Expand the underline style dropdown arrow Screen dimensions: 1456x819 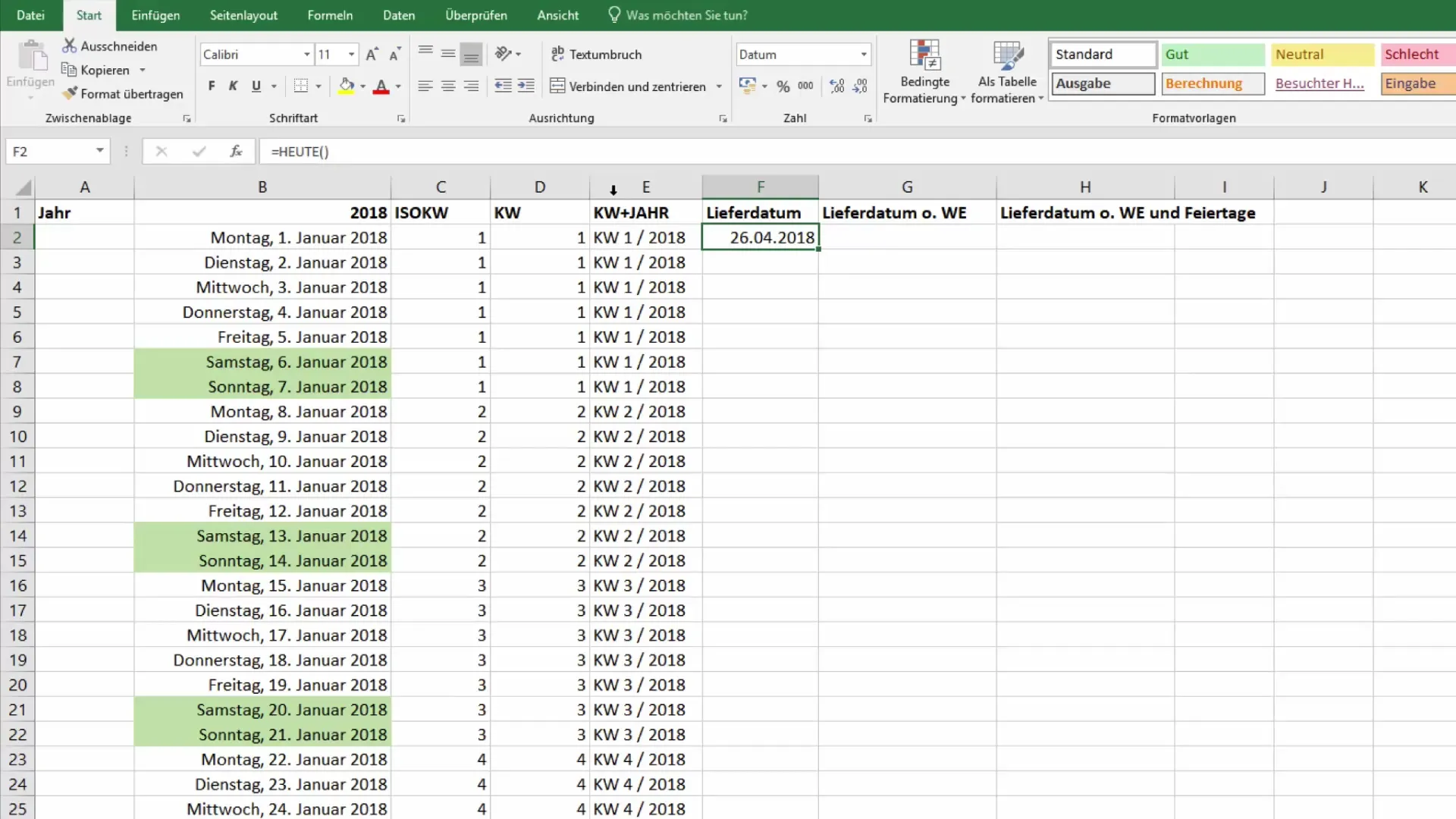(274, 86)
